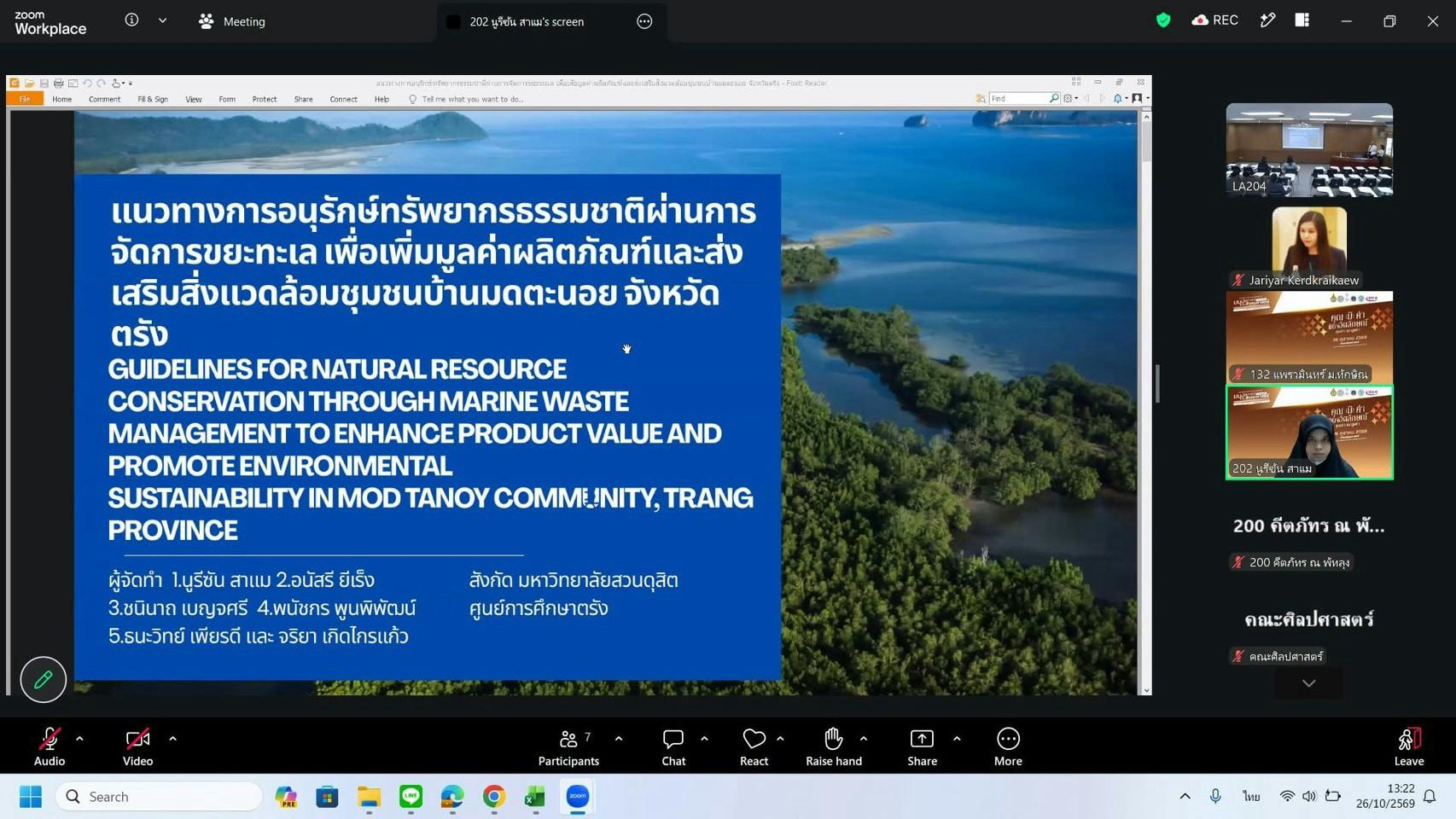Image resolution: width=1456 pixels, height=819 pixels.
Task: Expand the chevron next to meeting info
Action: 162,20
